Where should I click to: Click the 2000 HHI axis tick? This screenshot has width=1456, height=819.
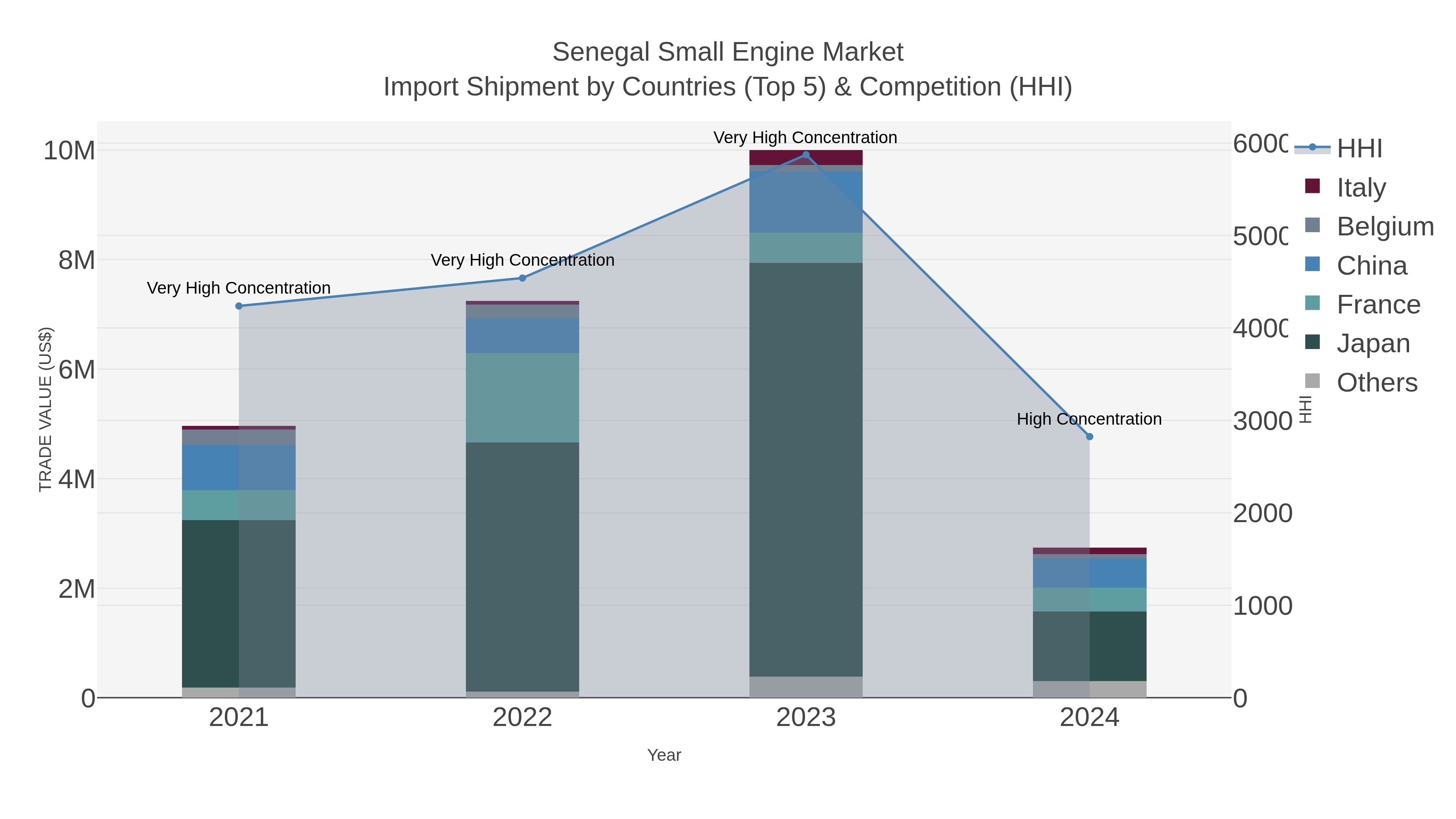tap(1263, 513)
